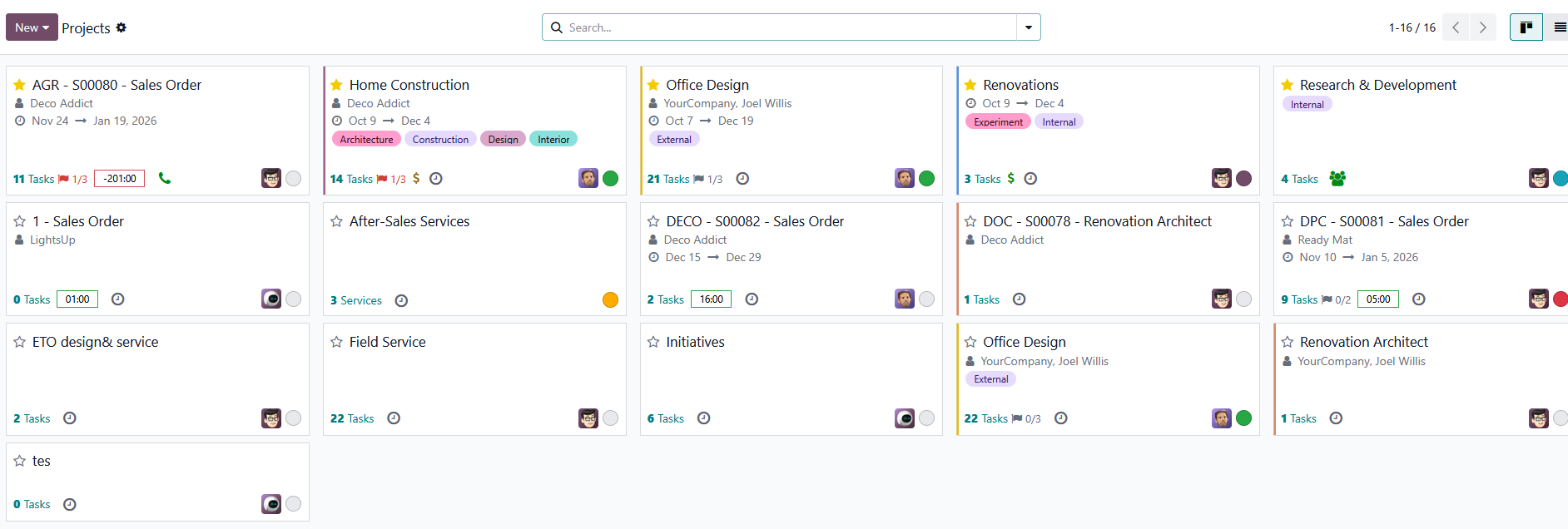
Task: Select the Architecture tag on Home Construction
Action: (x=366, y=139)
